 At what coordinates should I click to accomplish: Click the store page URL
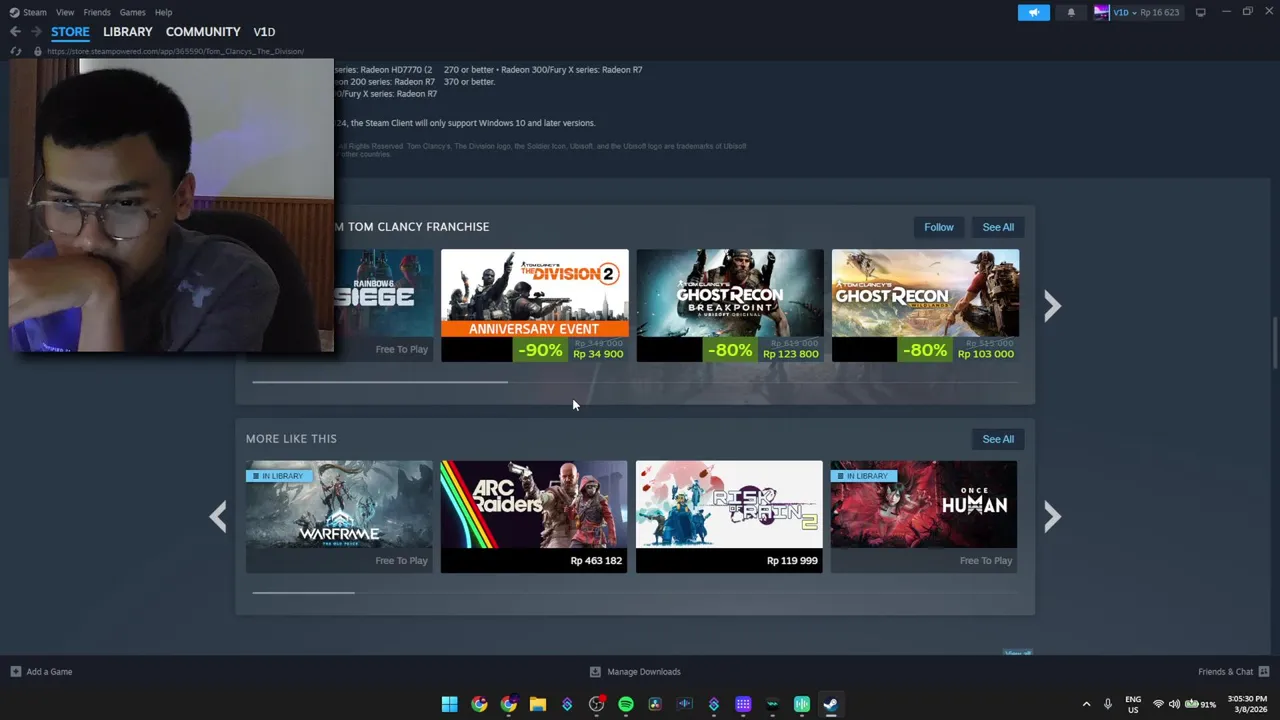(x=175, y=51)
